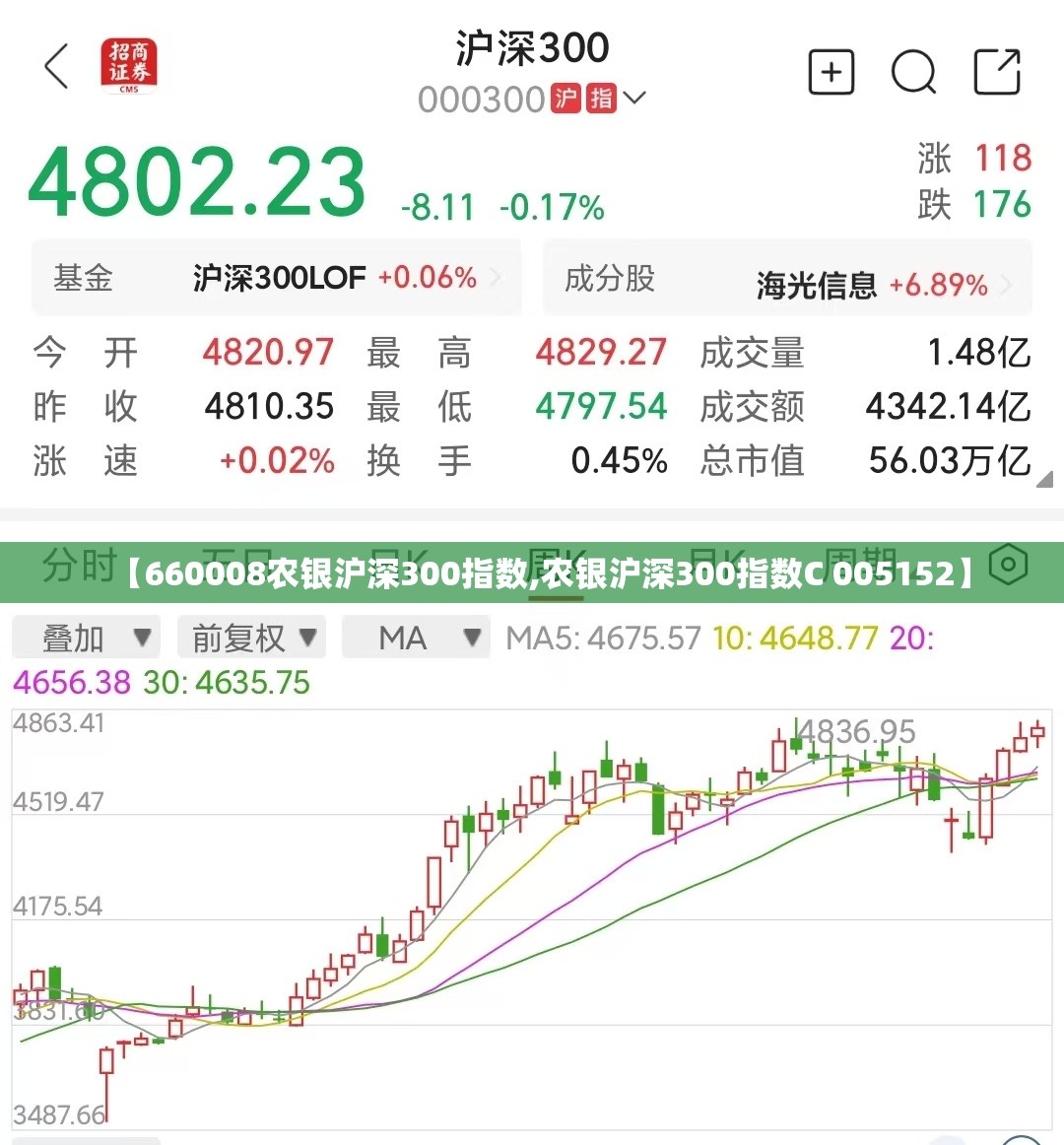Click the 沪深300 page title
1064x1145 pixels.
coord(532,48)
